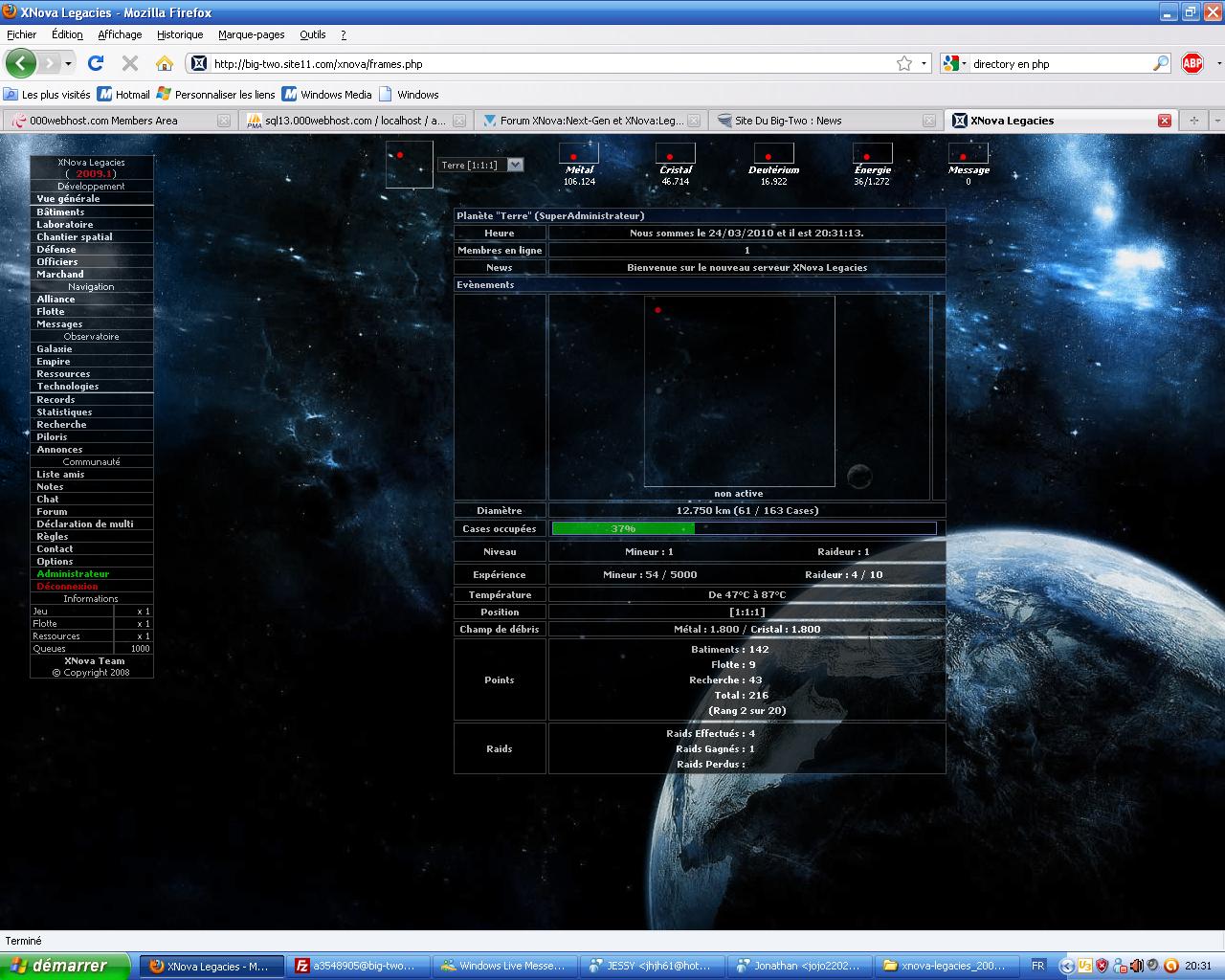
Task: Open the xnova-legacies folder taskbar item
Action: (x=949, y=966)
